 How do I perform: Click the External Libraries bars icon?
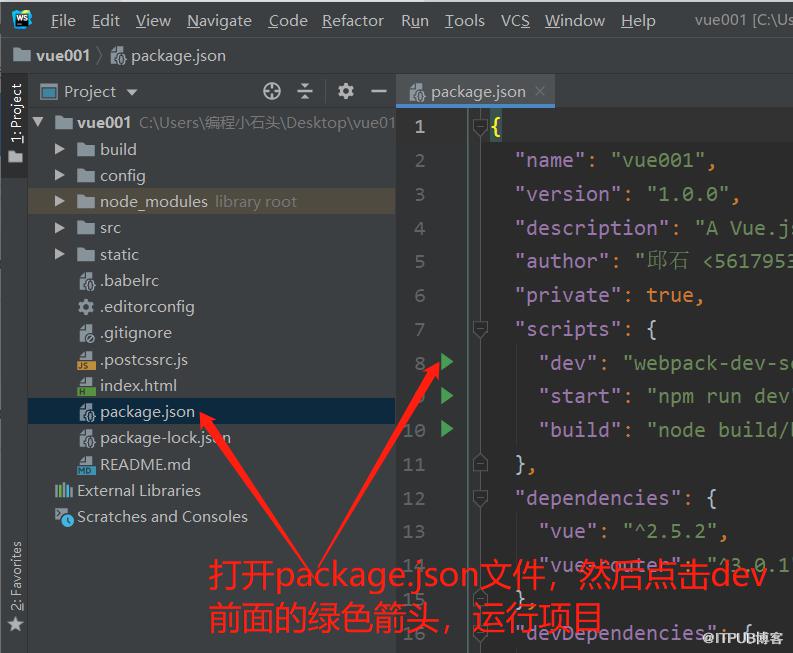[64, 490]
